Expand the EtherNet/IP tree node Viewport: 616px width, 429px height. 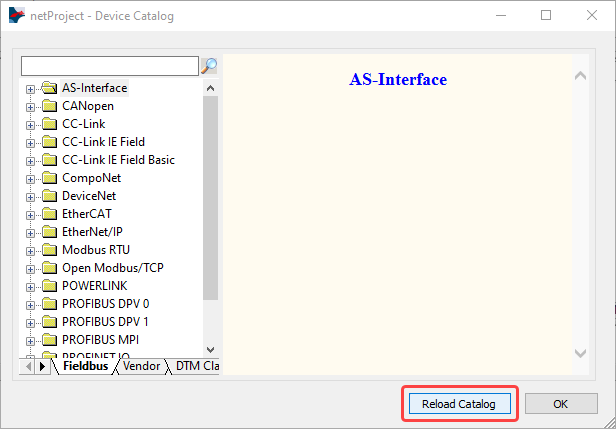click(30, 233)
